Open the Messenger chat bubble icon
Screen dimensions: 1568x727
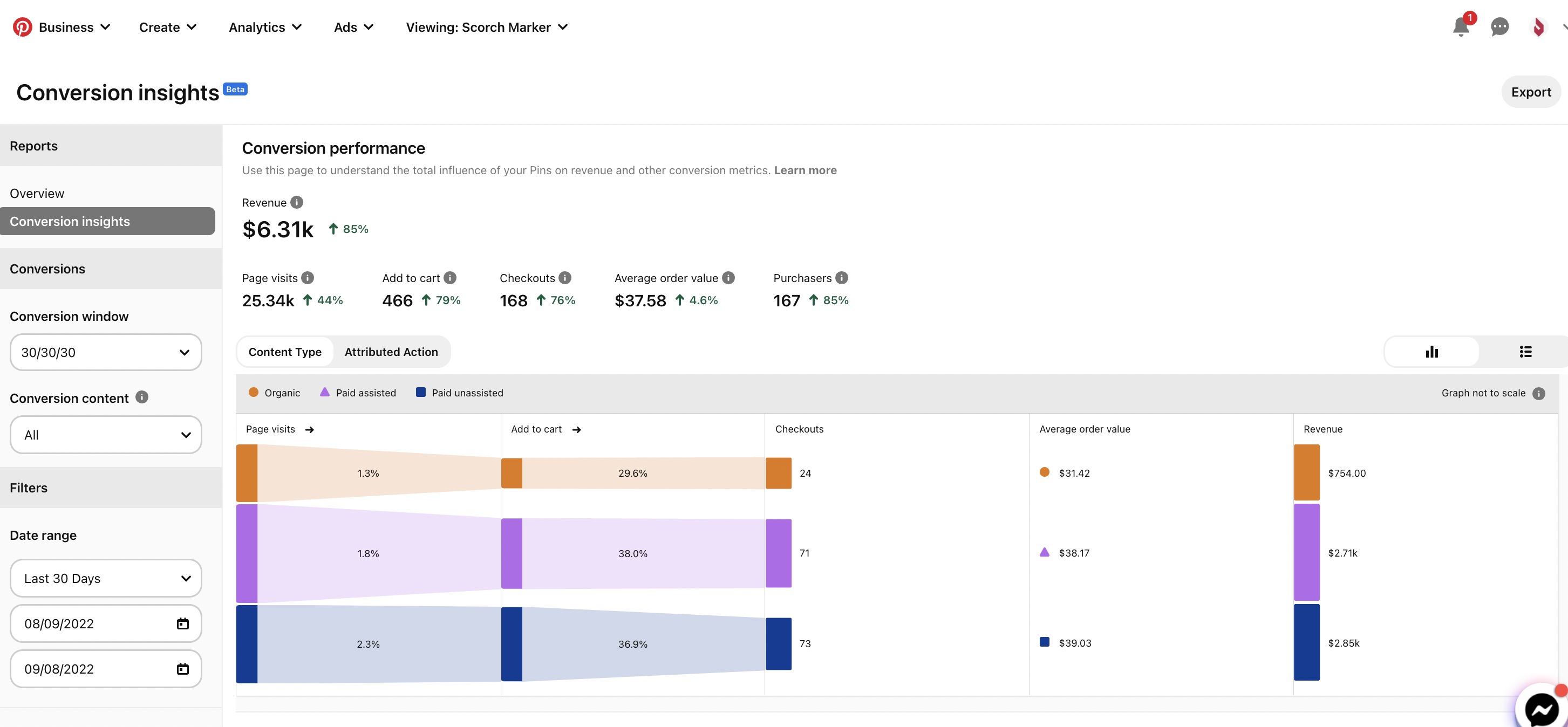(1540, 709)
